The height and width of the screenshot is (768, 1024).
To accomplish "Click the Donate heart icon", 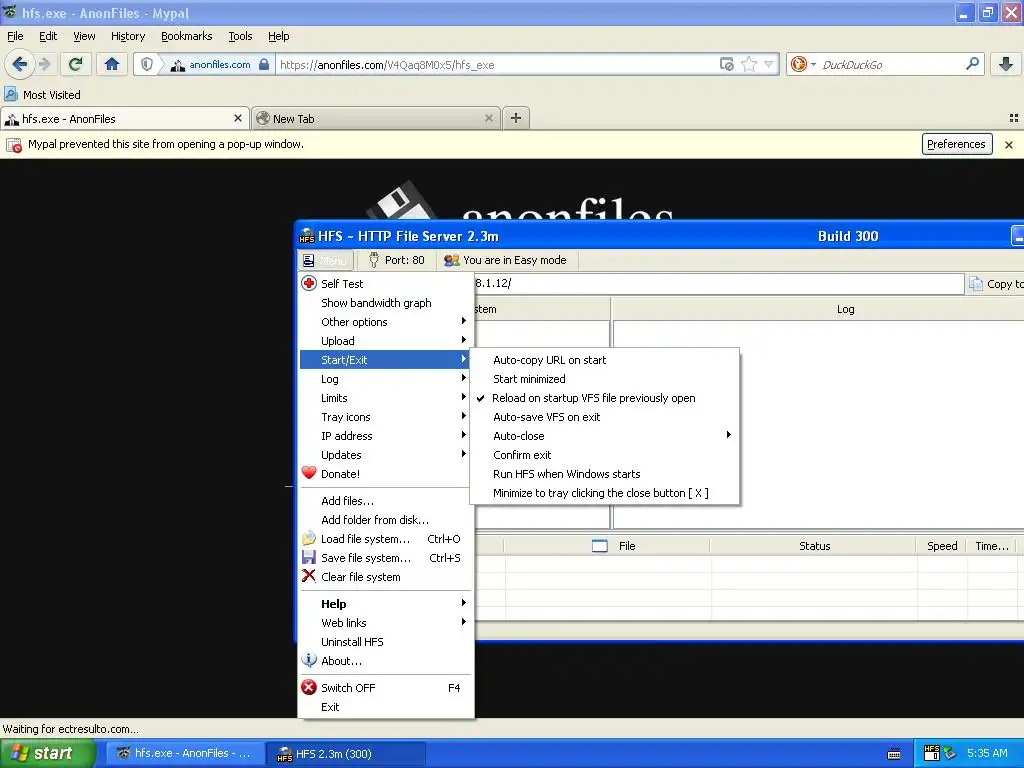I will point(309,473).
